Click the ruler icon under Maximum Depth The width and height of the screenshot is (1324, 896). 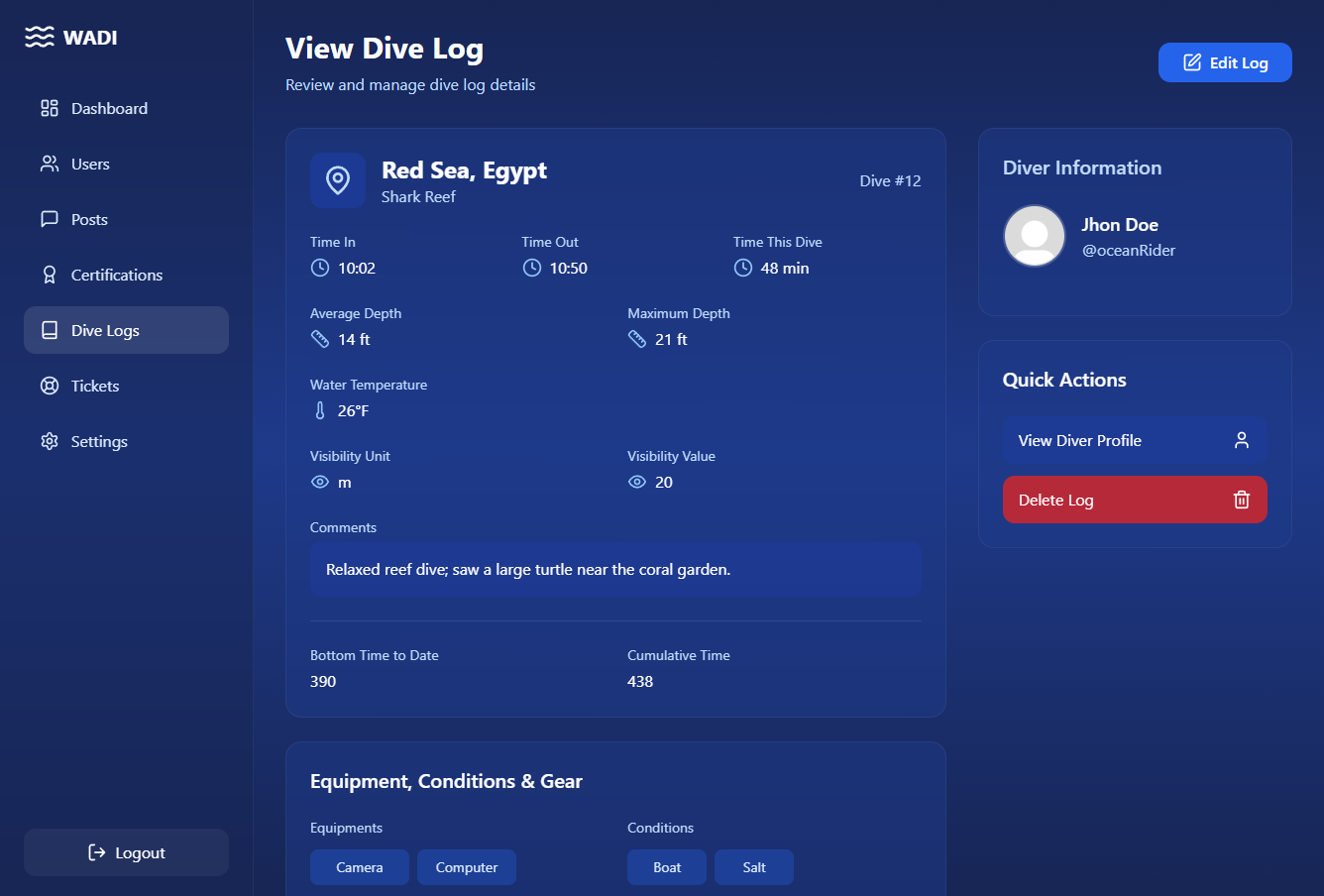637,339
